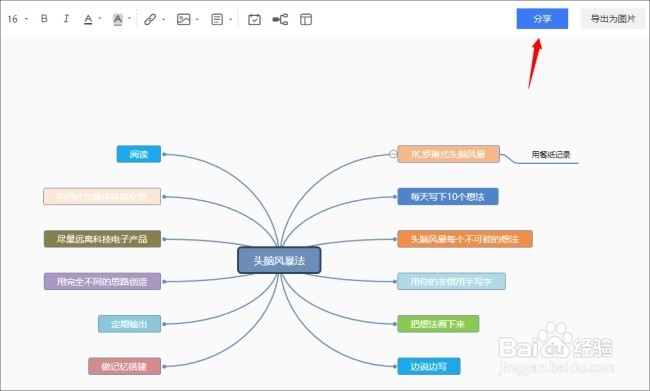650x391 pixels.
Task: Open highlight color dropdown arrow
Action: [x=129, y=19]
